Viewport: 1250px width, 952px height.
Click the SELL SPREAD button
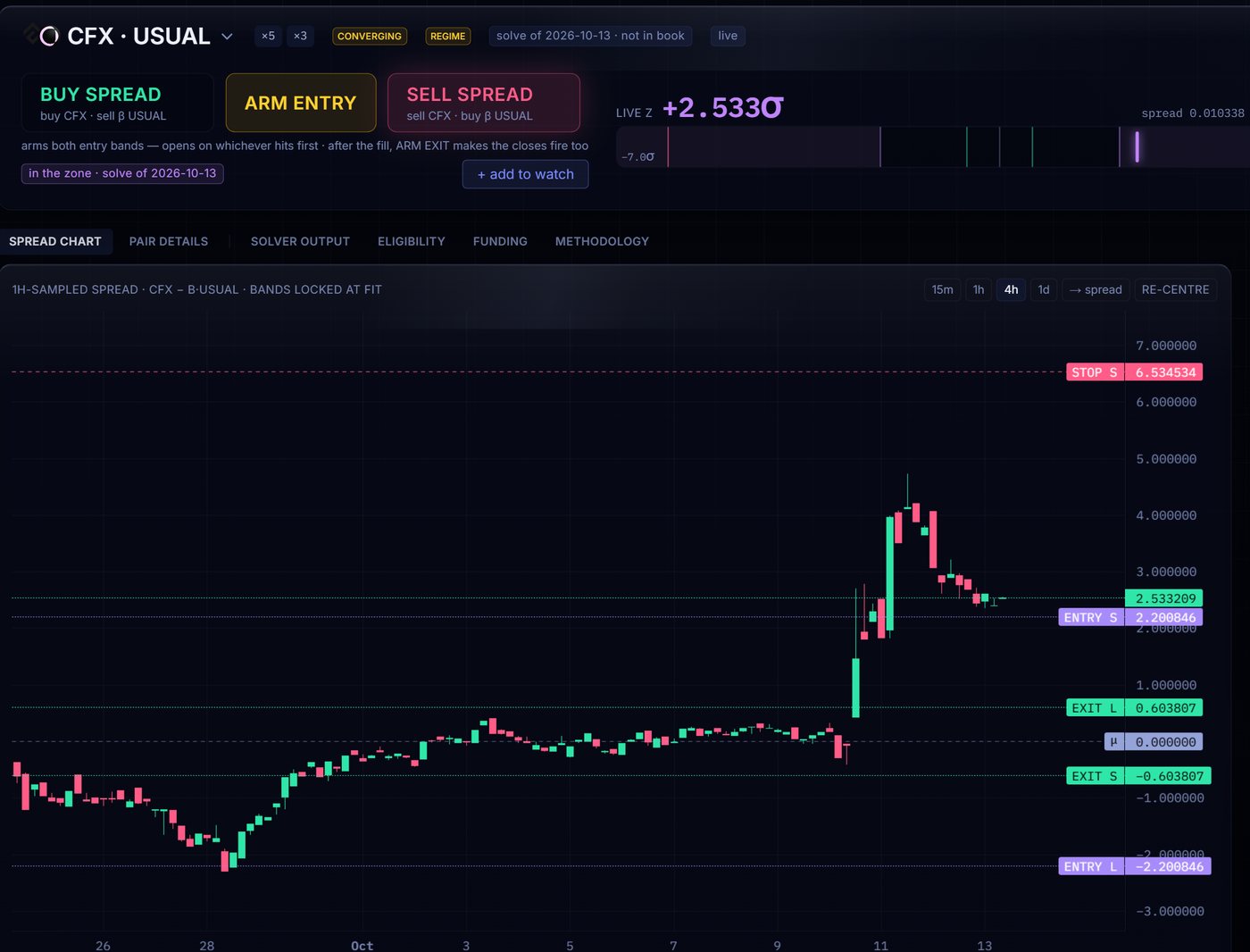484,103
